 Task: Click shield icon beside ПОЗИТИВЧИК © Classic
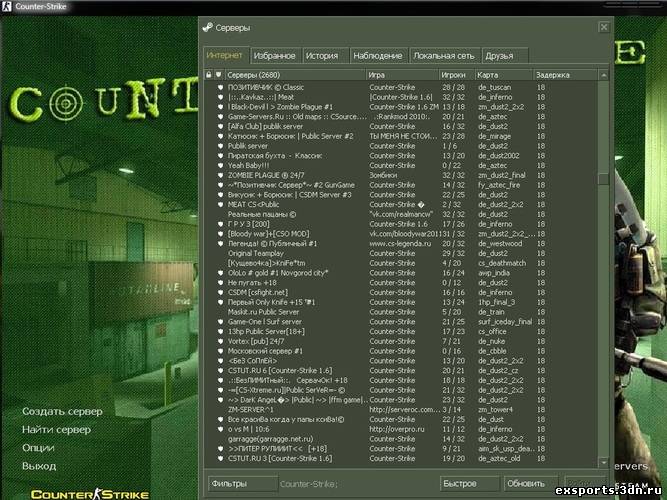pyautogui.click(x=220, y=87)
